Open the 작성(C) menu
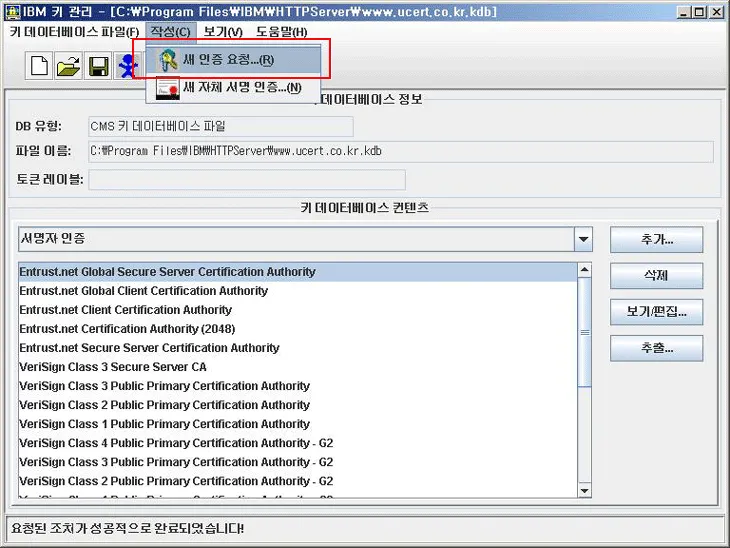Screen dimensions: 730x548 pyautogui.click(x=170, y=32)
